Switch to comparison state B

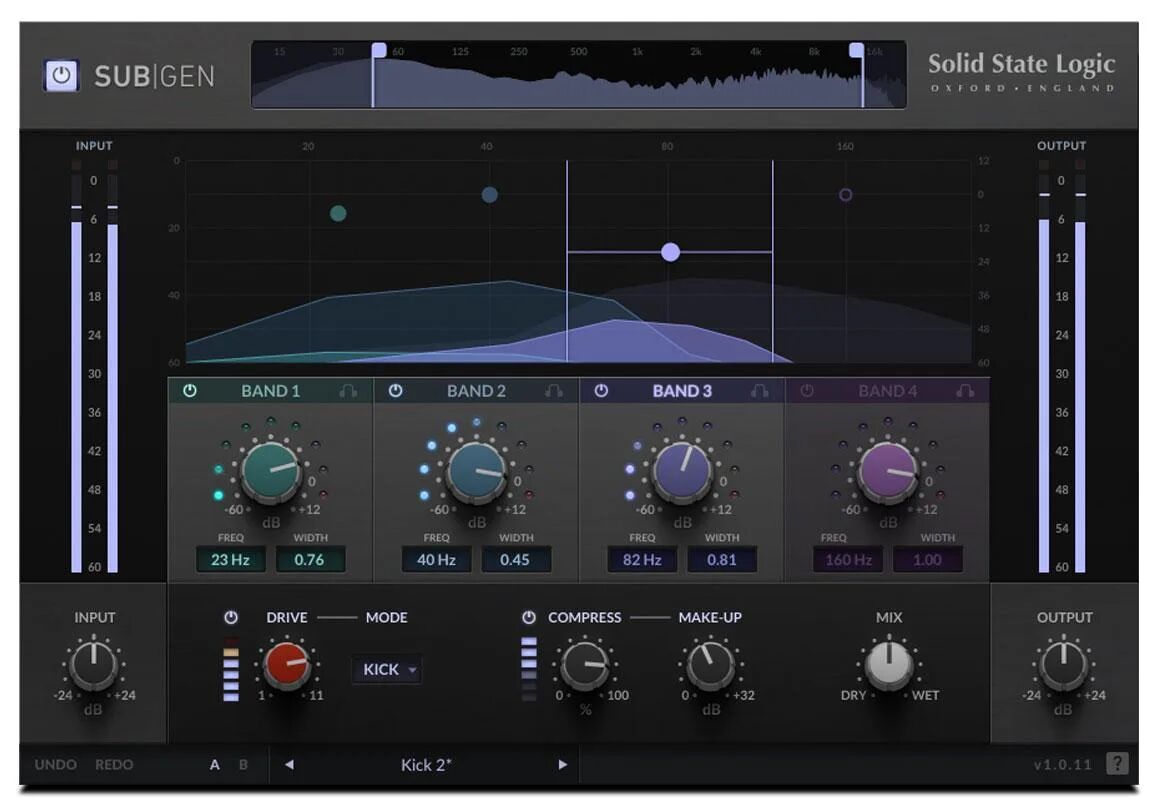pos(241,764)
